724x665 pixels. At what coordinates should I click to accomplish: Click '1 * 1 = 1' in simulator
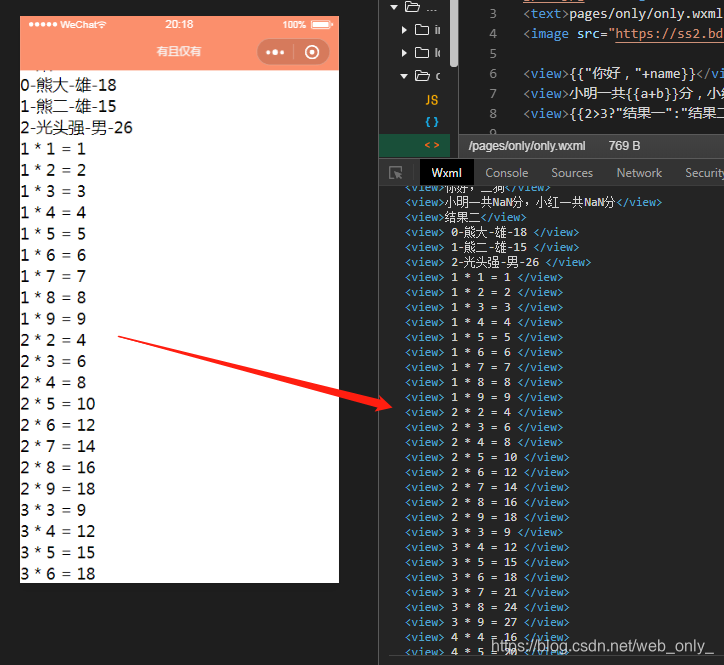click(x=53, y=149)
